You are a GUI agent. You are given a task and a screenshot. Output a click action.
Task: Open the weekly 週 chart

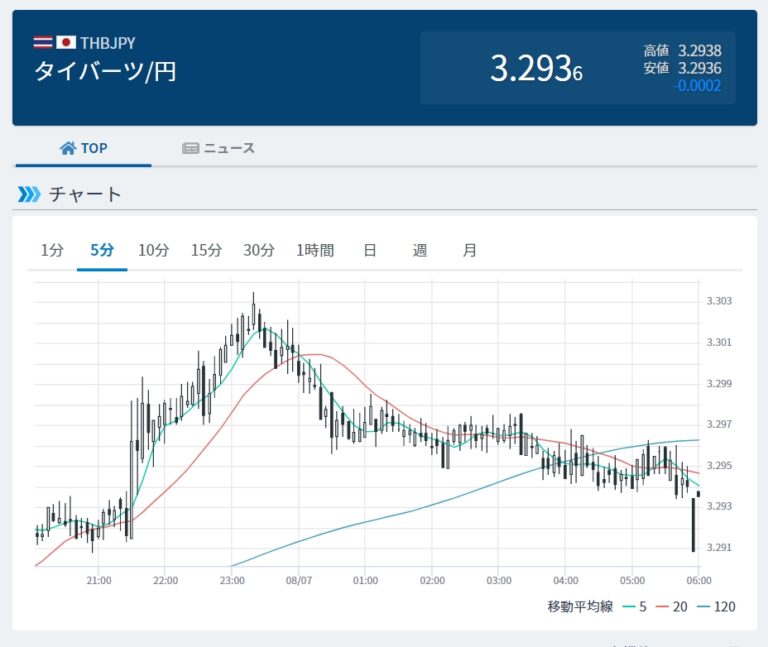420,250
